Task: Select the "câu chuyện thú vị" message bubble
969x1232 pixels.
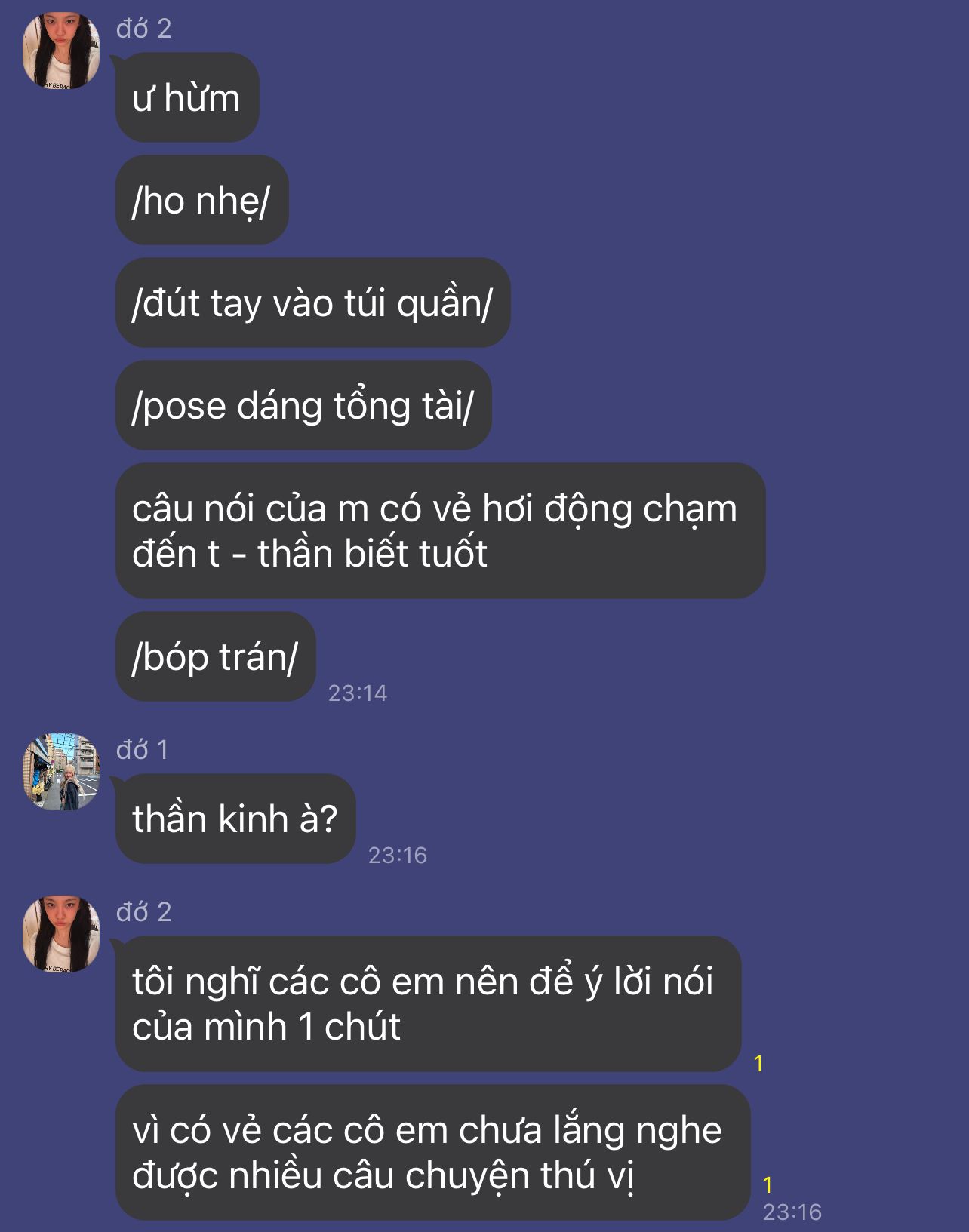Action: [432, 1152]
